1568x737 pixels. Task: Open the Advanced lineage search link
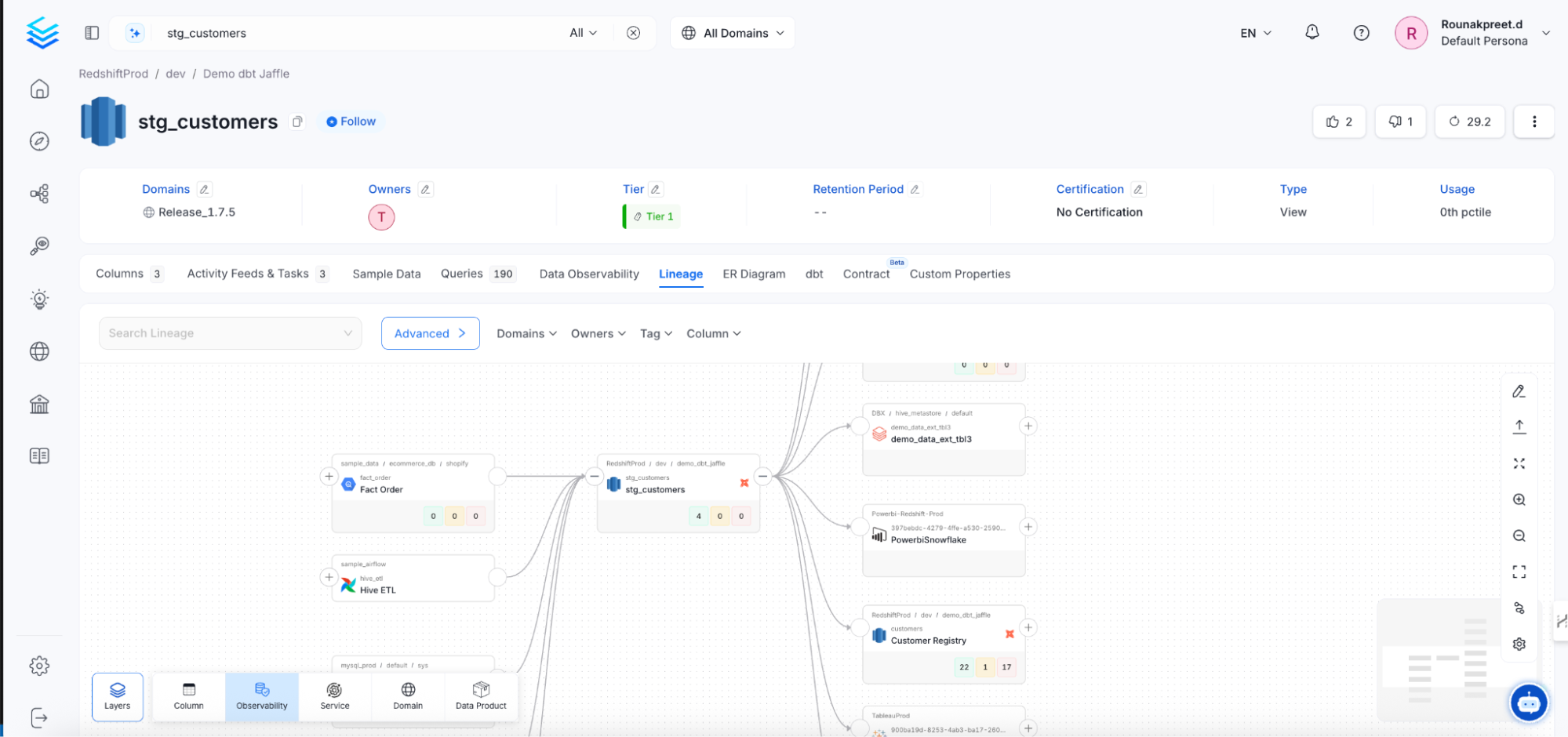(x=430, y=333)
